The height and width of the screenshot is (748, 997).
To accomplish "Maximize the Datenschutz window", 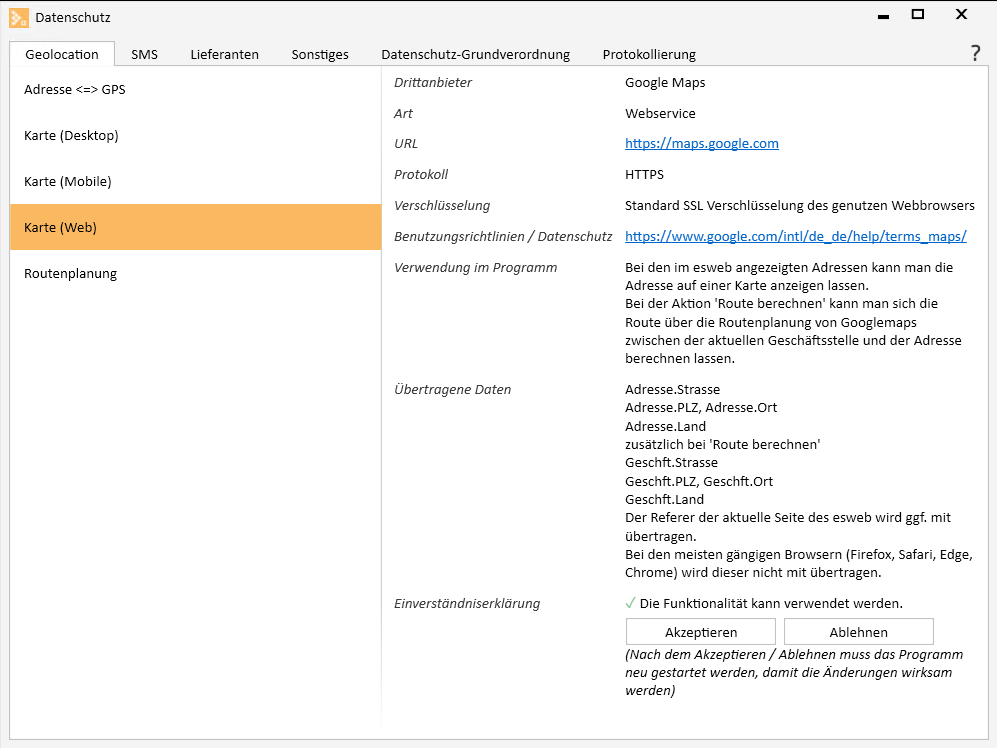I will point(917,15).
